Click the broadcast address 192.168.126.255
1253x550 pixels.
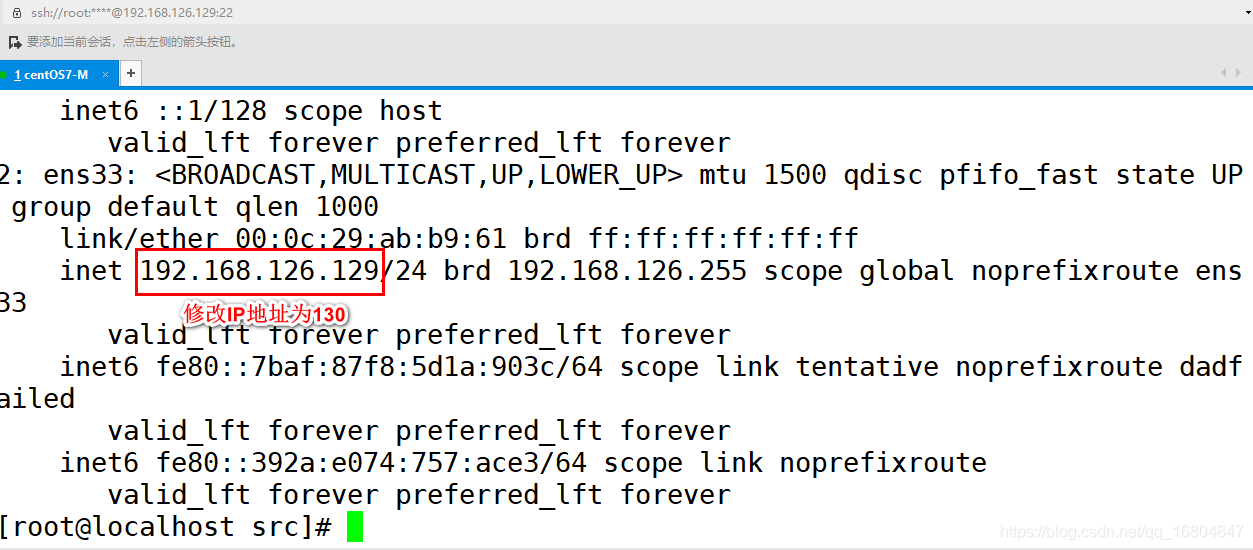[x=627, y=271]
